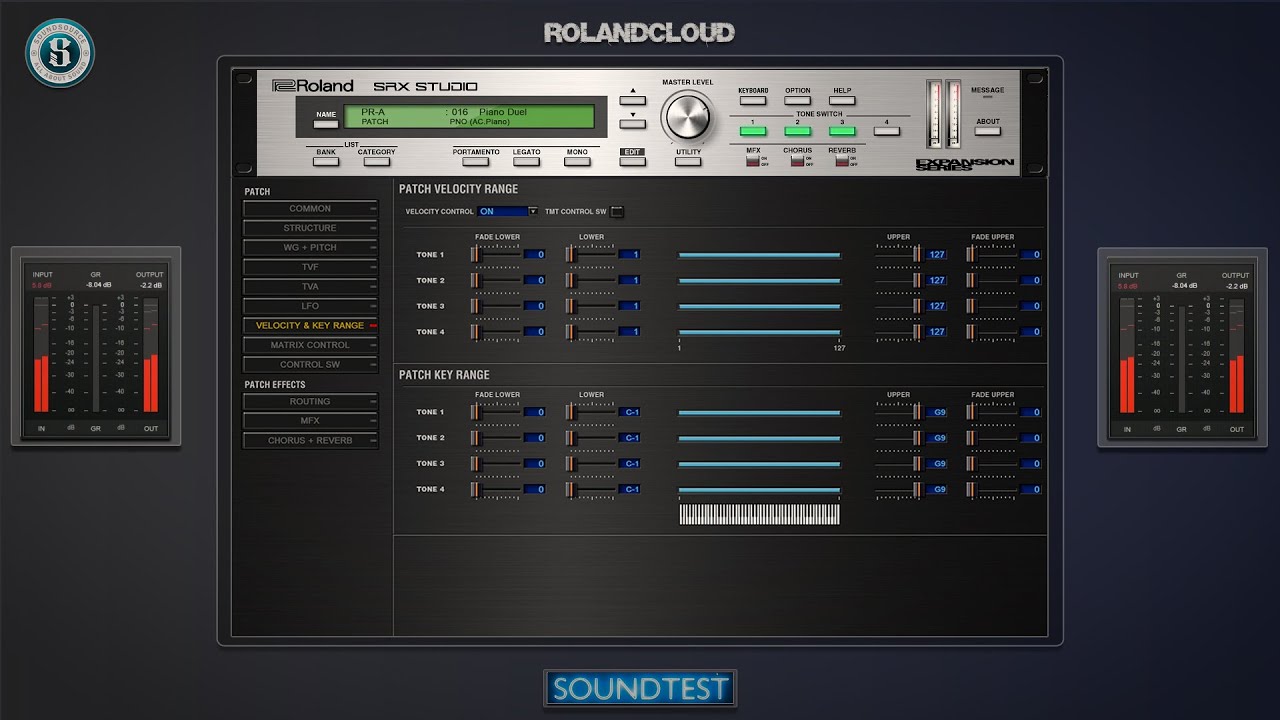This screenshot has width=1280, height=720.
Task: Click Tone 4 key range bar
Action: pyautogui.click(x=759, y=490)
